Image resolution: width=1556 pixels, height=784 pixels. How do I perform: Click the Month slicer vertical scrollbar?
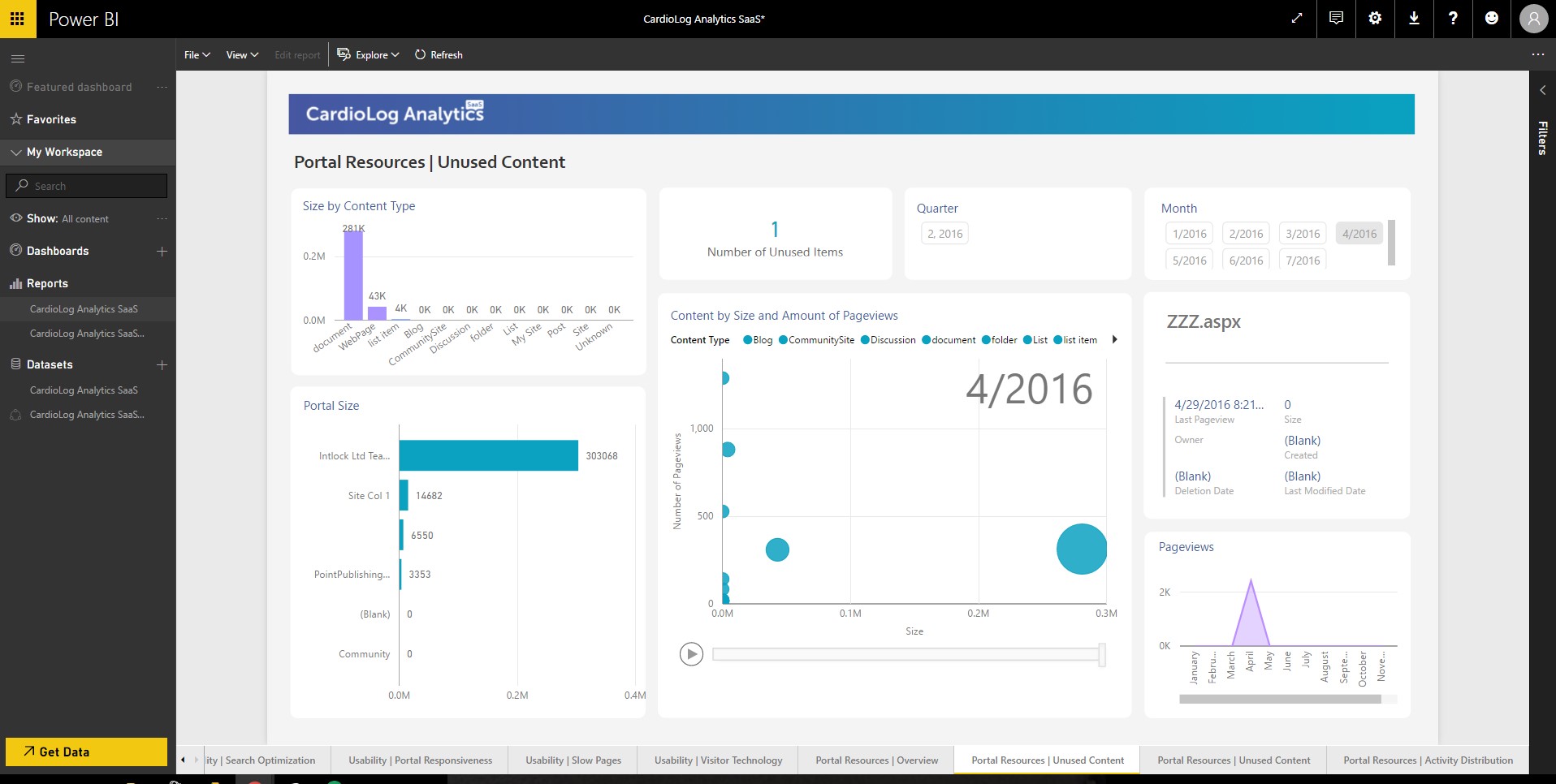pyautogui.click(x=1391, y=242)
